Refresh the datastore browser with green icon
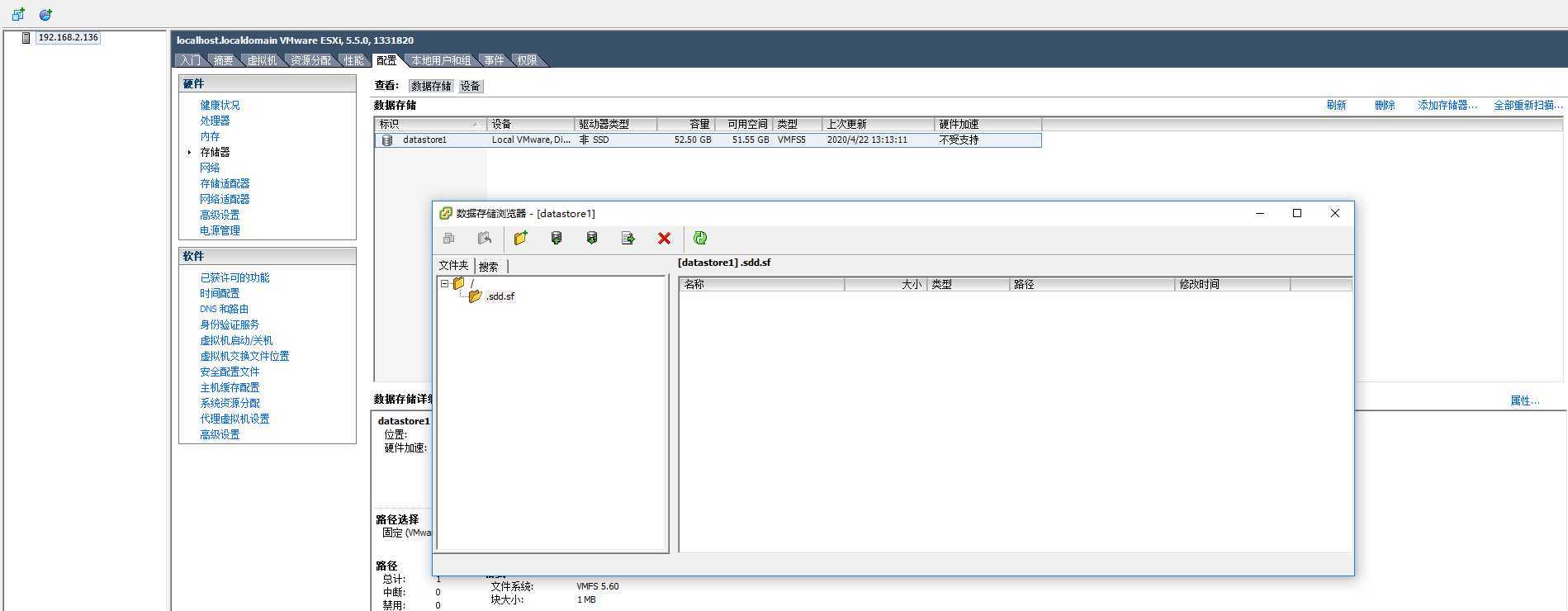 click(700, 239)
